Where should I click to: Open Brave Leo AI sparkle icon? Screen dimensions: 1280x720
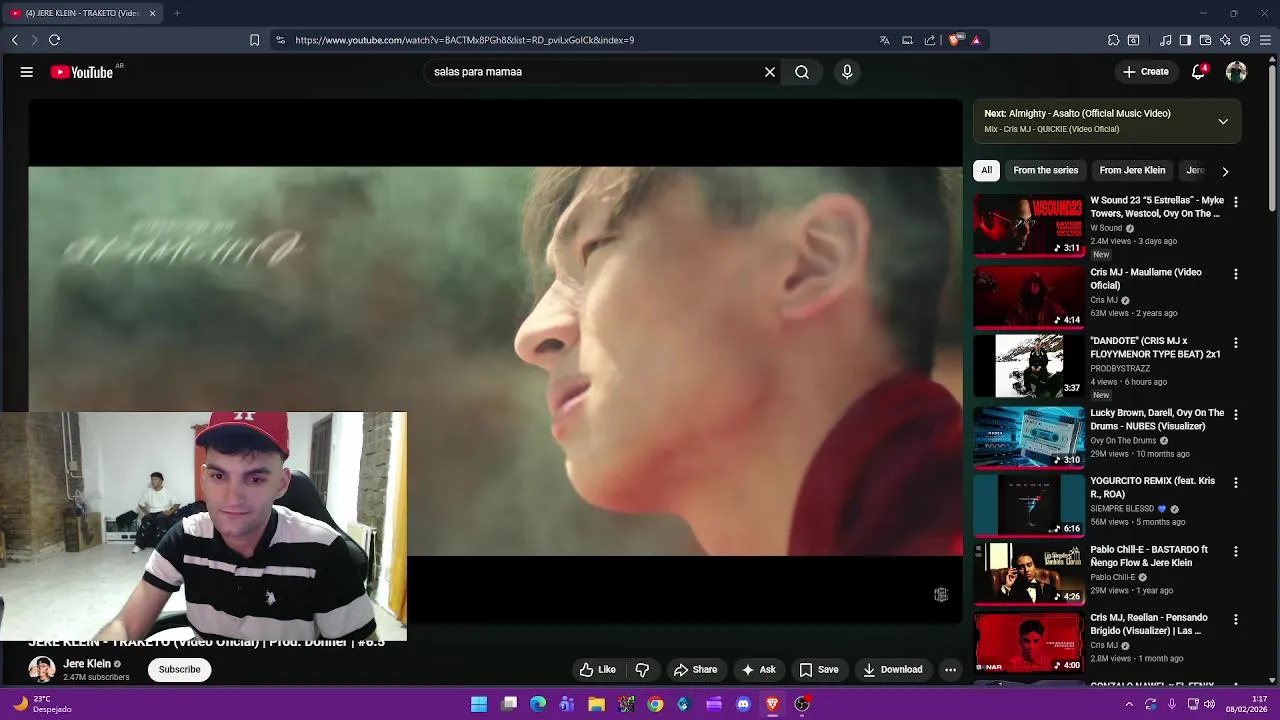[x=1225, y=40]
